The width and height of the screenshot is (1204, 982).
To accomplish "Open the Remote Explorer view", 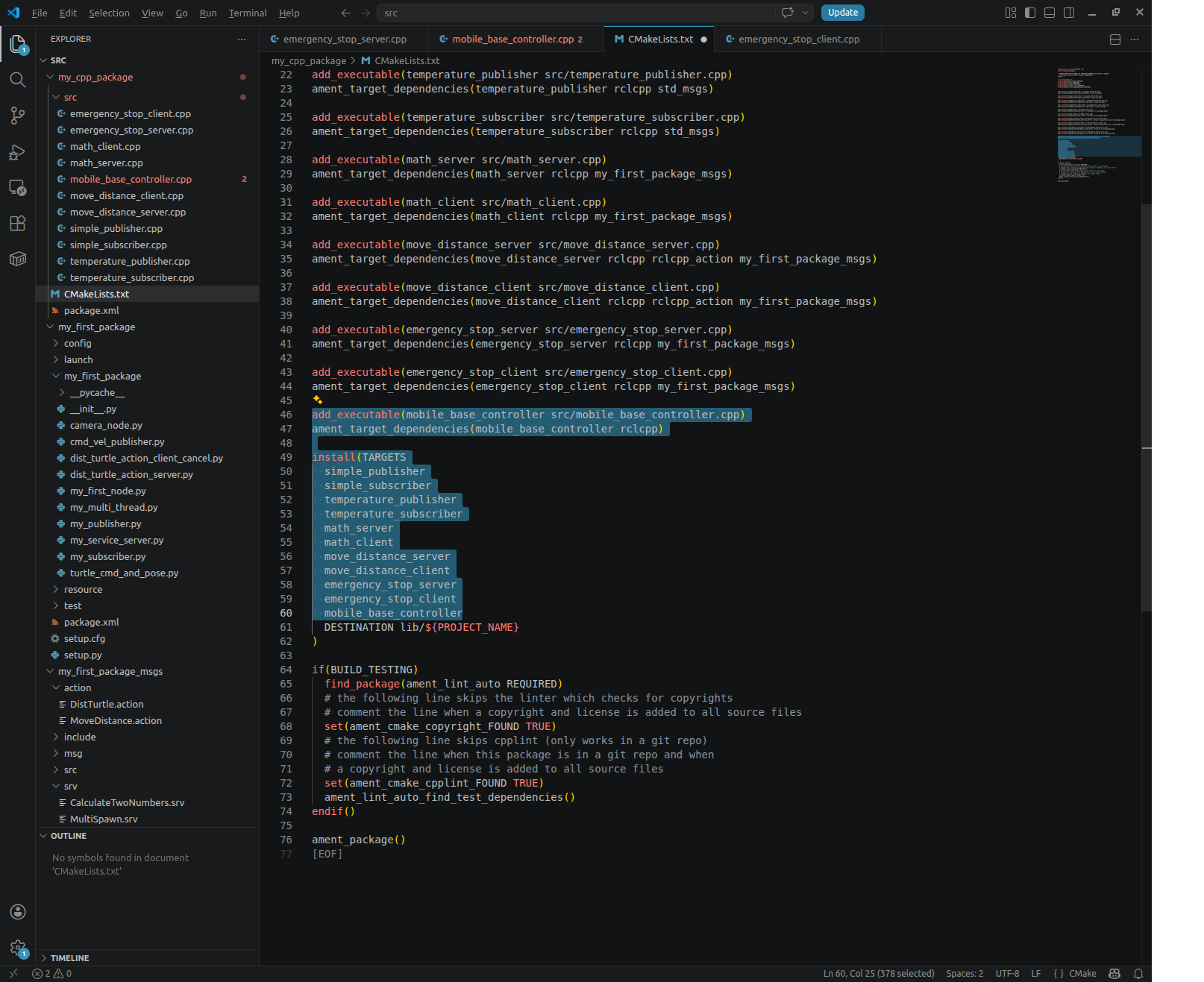I will pos(18,187).
